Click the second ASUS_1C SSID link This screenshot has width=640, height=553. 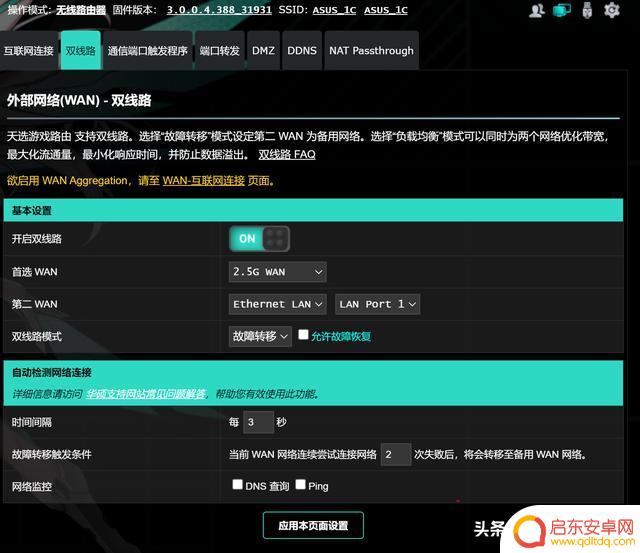click(x=386, y=10)
